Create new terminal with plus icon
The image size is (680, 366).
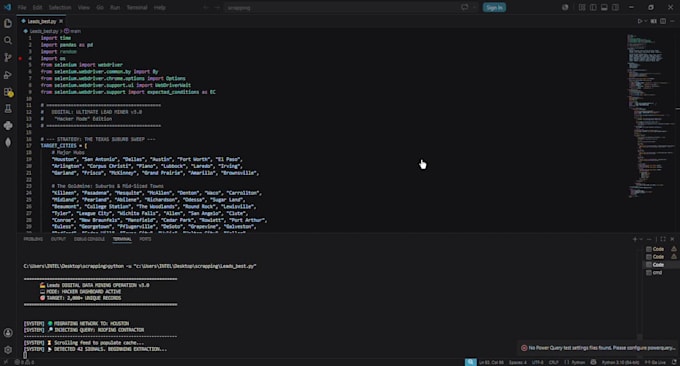[635, 239]
